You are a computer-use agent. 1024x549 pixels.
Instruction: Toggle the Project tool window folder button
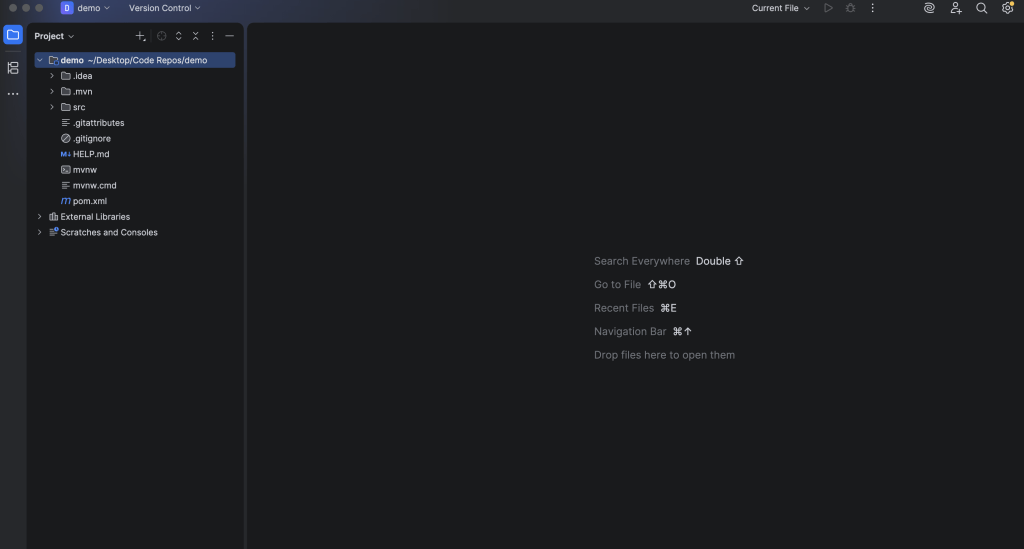[13, 35]
